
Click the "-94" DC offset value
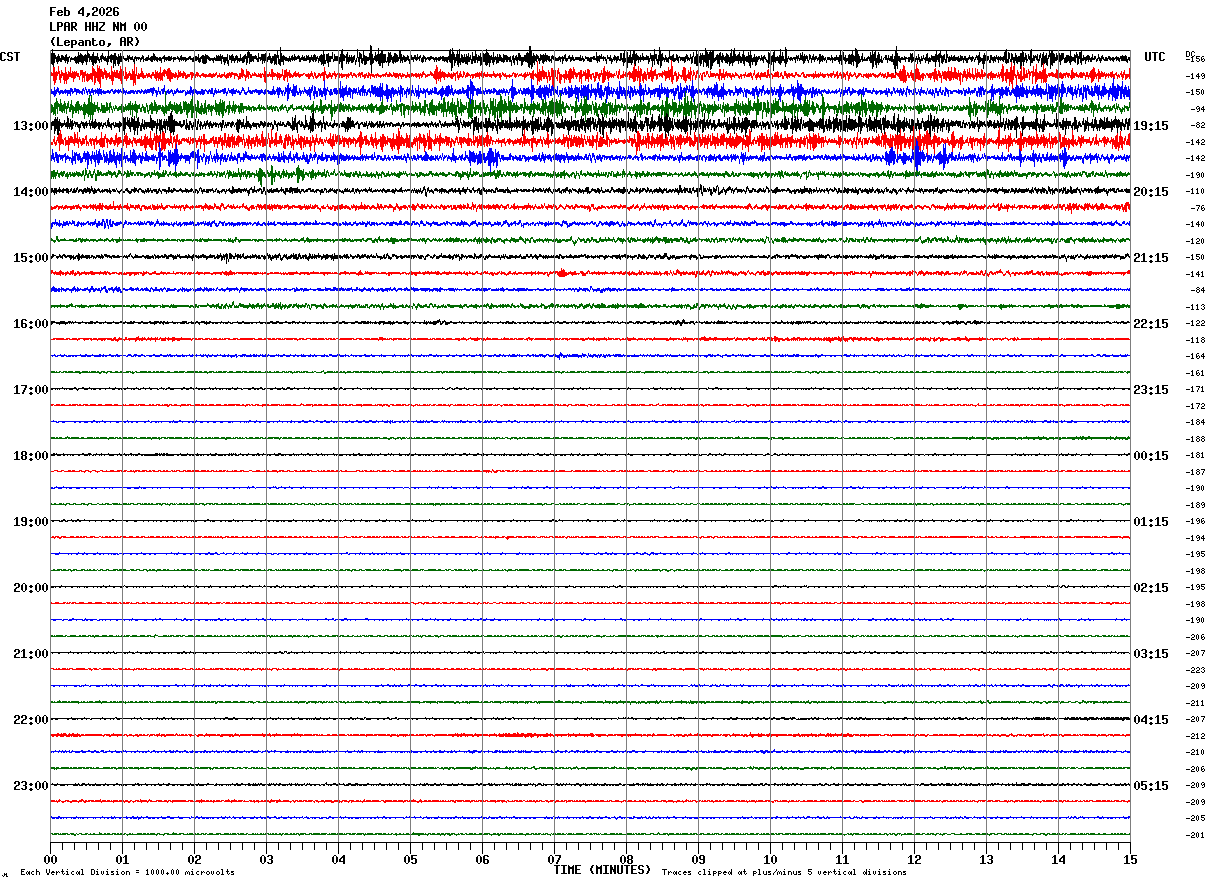[1197, 109]
